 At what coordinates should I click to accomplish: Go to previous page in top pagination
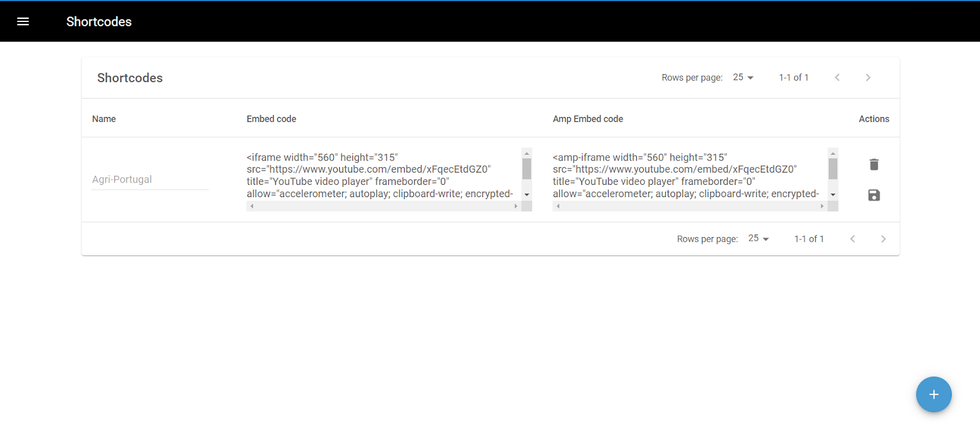click(837, 77)
